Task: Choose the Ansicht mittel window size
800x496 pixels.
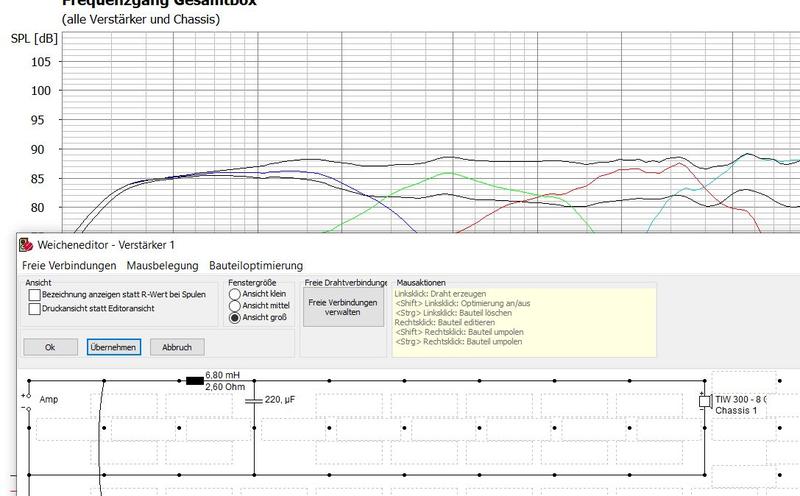Action: click(x=236, y=306)
